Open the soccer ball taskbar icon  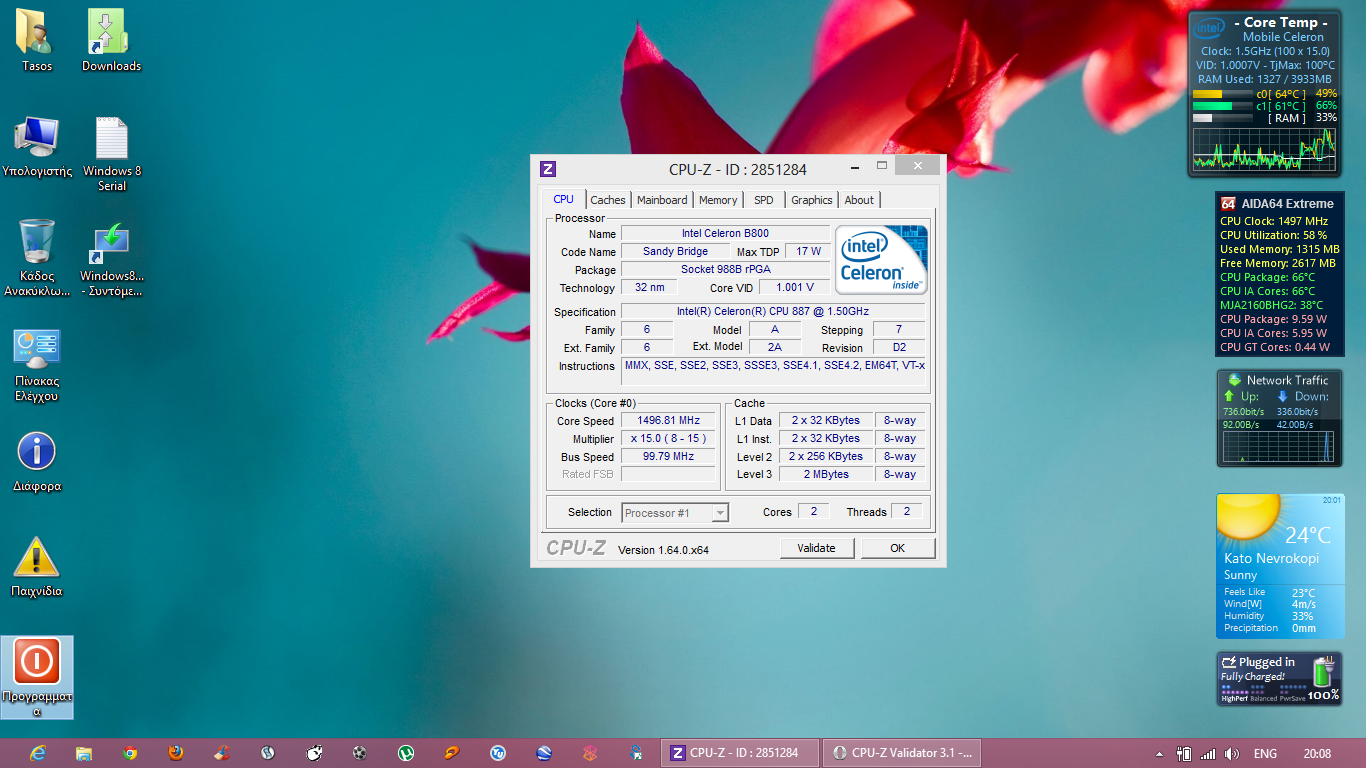pyautogui.click(x=360, y=753)
